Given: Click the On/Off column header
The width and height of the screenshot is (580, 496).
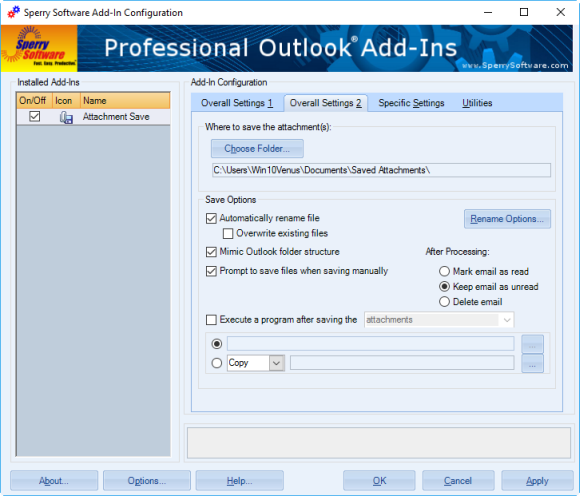Looking at the screenshot, I should 34,101.
